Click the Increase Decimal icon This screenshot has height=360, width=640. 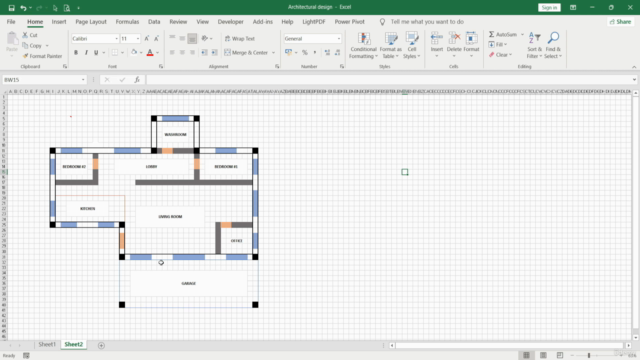tap(327, 53)
